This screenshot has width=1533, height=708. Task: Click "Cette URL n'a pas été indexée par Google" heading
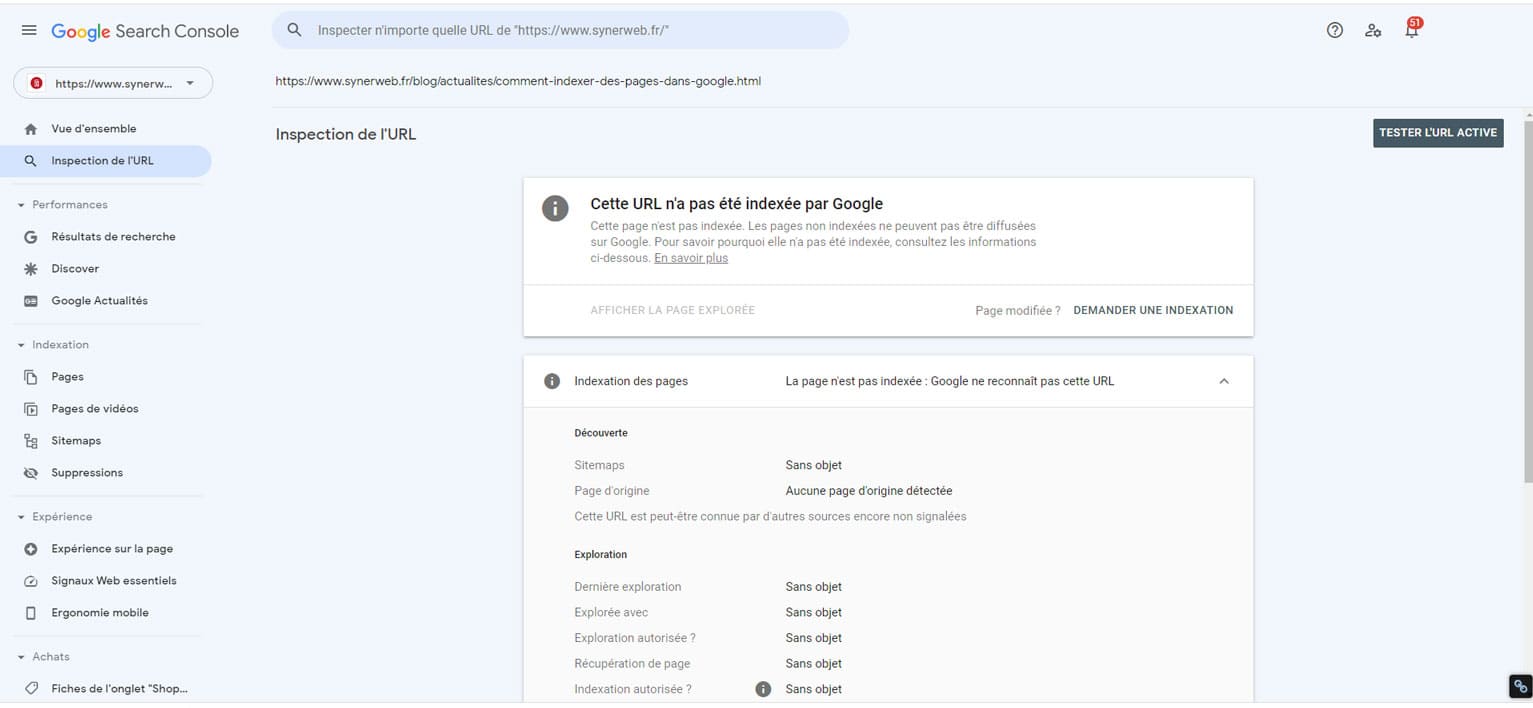(737, 204)
